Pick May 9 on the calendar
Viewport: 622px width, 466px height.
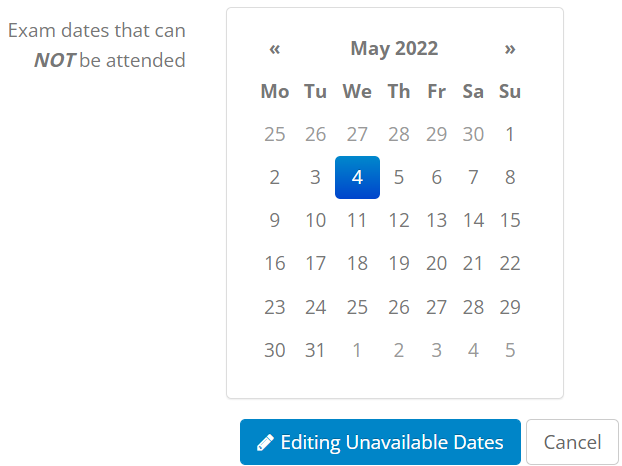click(x=275, y=221)
